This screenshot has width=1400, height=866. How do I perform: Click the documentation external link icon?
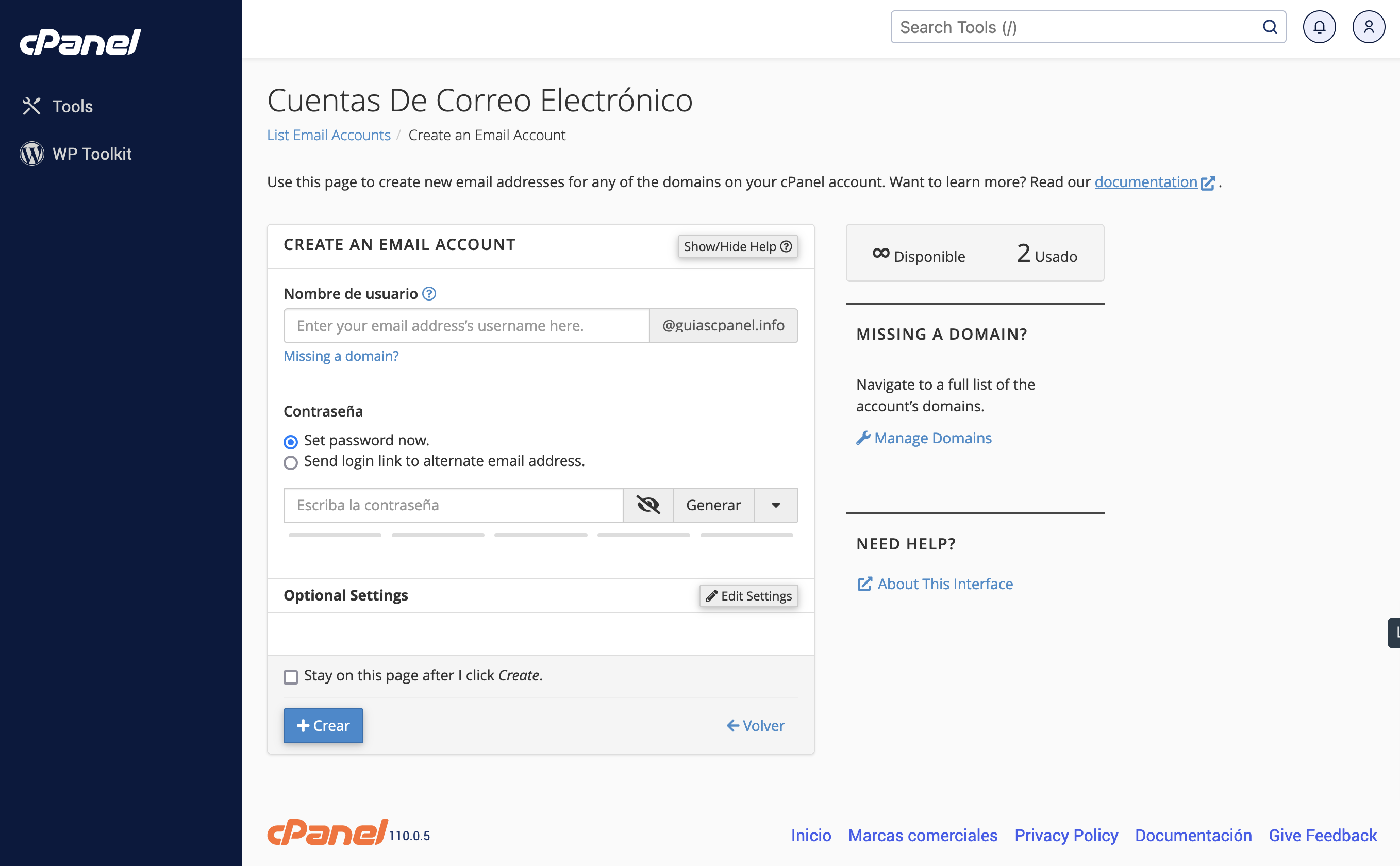tap(1207, 182)
